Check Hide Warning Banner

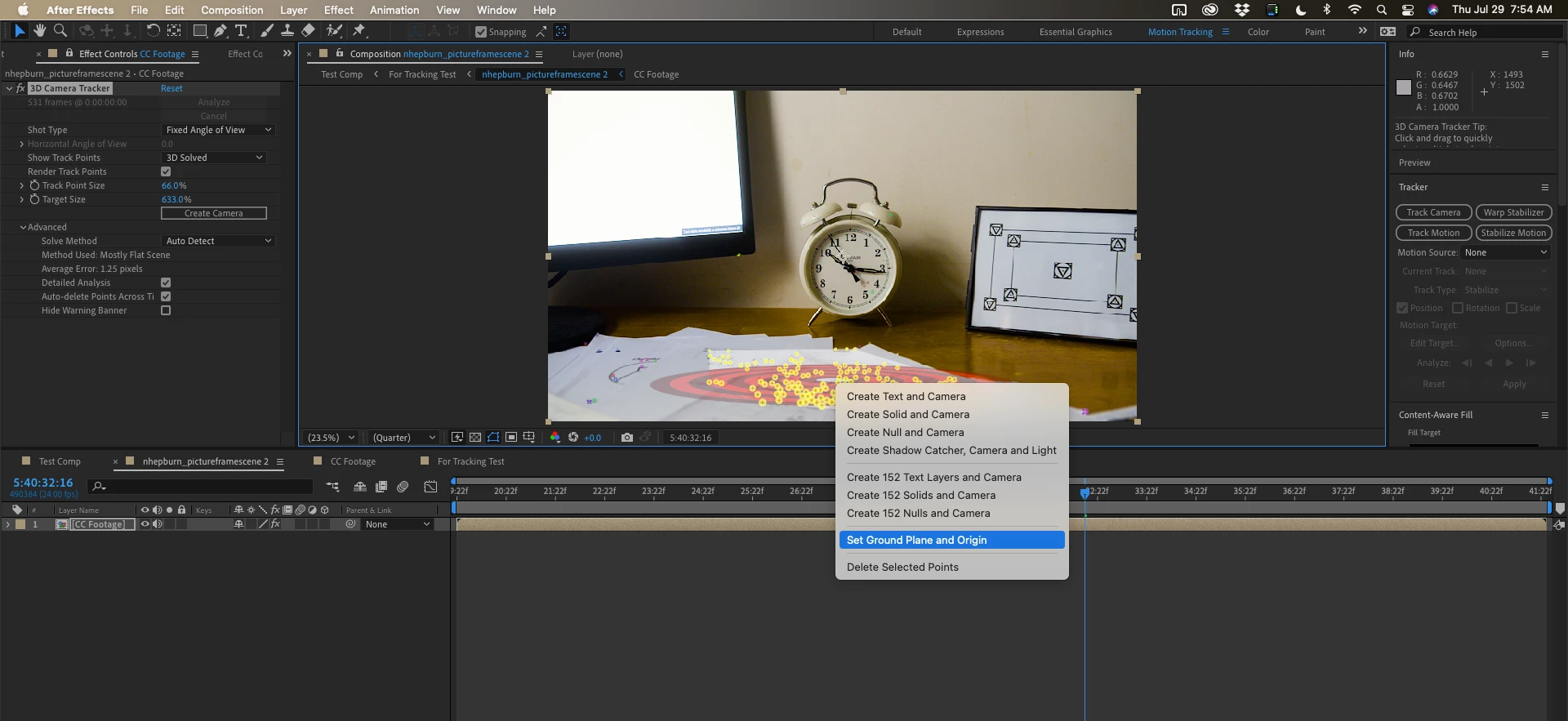(x=166, y=310)
